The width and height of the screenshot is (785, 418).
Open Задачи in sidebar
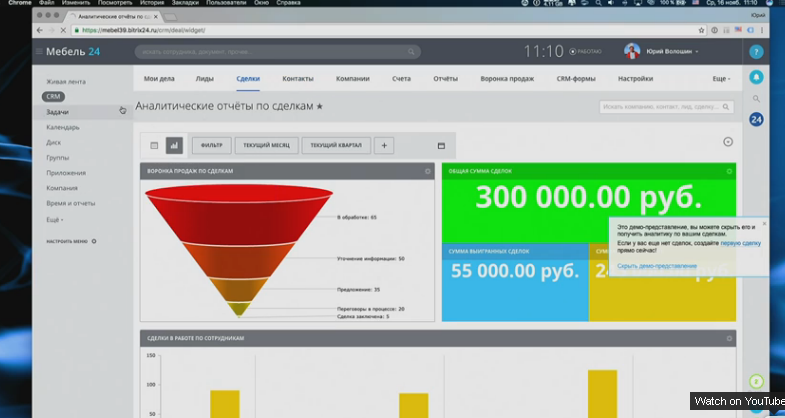point(58,112)
